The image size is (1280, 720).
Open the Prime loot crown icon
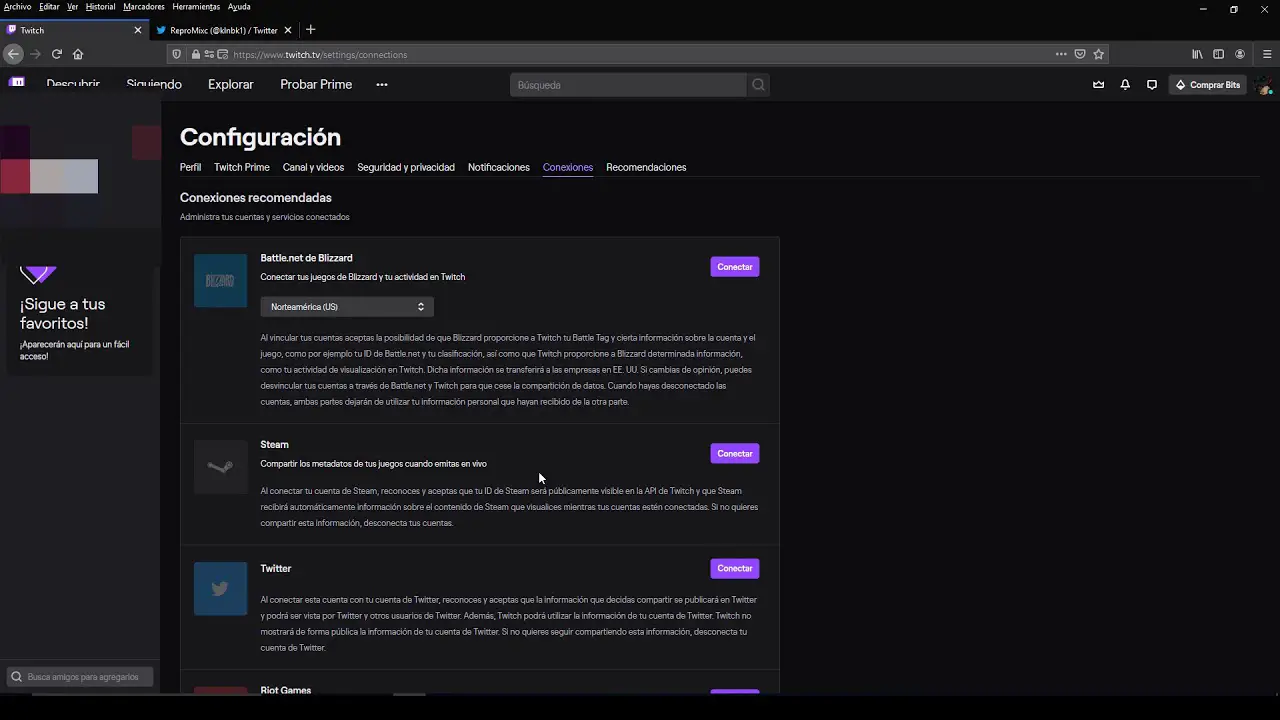1098,85
